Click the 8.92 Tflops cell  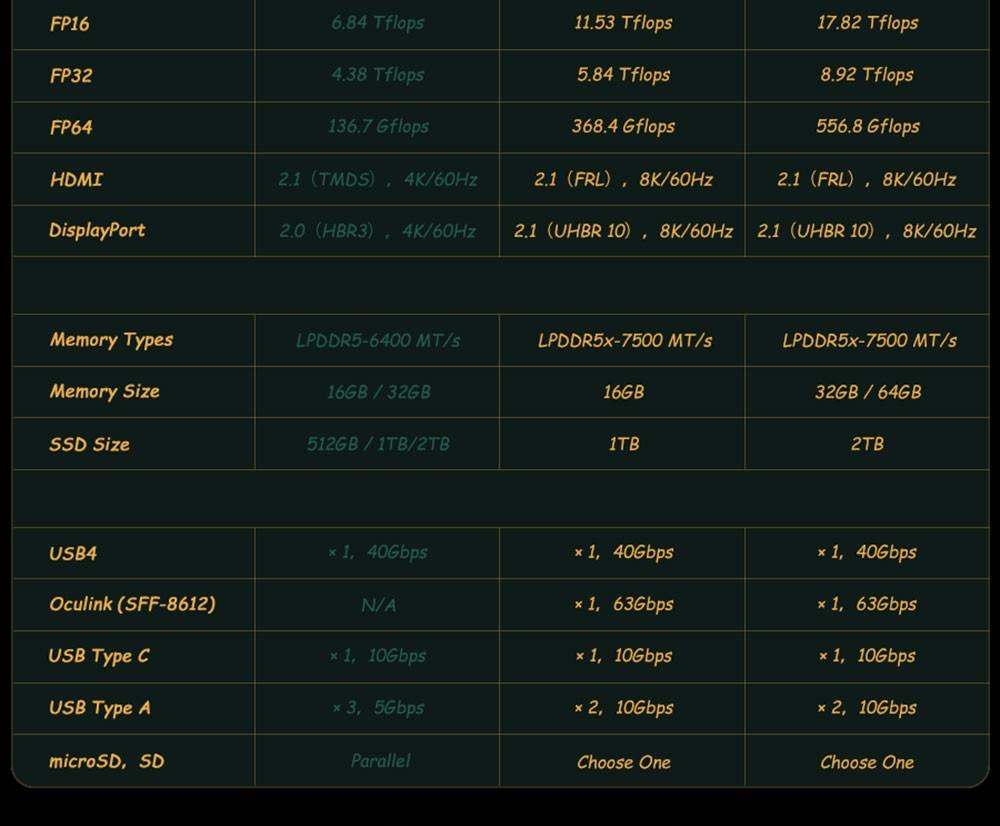[x=867, y=75]
